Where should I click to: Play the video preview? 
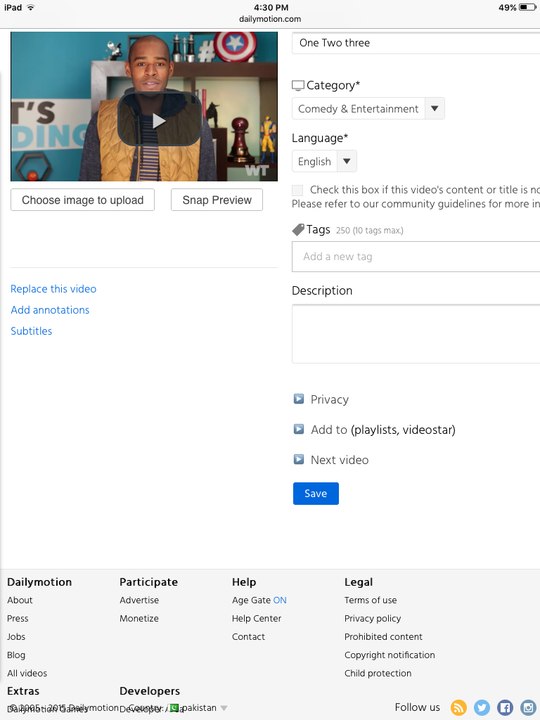[159, 121]
